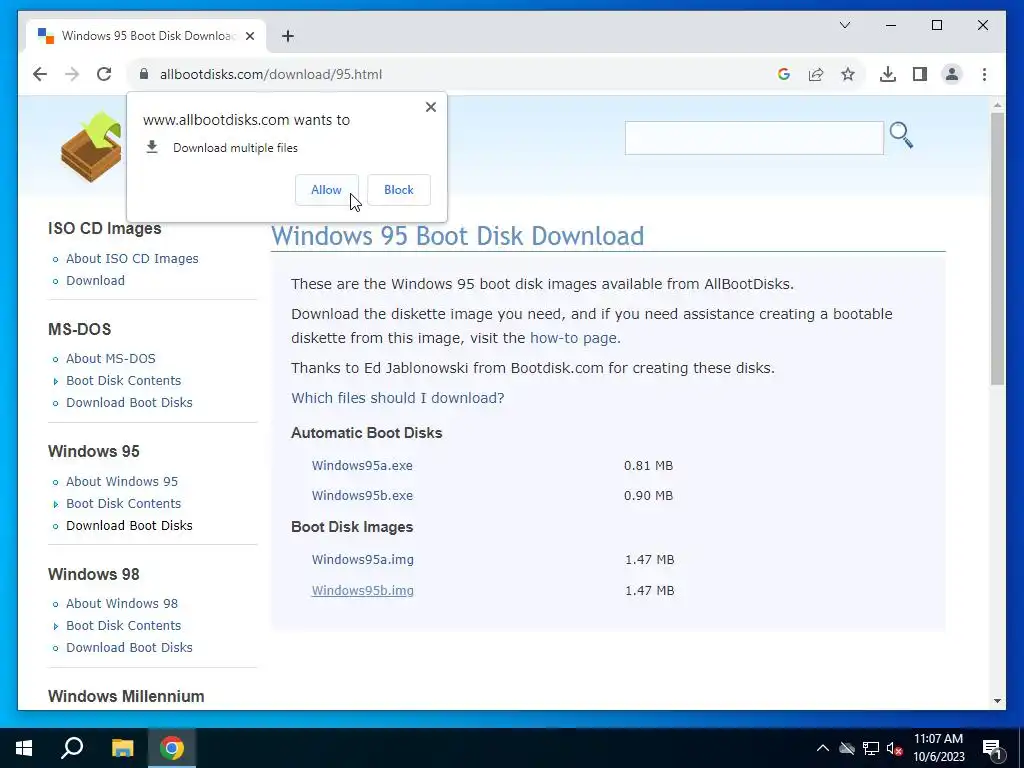This screenshot has height=768, width=1024.
Task: Open the Chrome three-dot menu
Action: pos(984,74)
